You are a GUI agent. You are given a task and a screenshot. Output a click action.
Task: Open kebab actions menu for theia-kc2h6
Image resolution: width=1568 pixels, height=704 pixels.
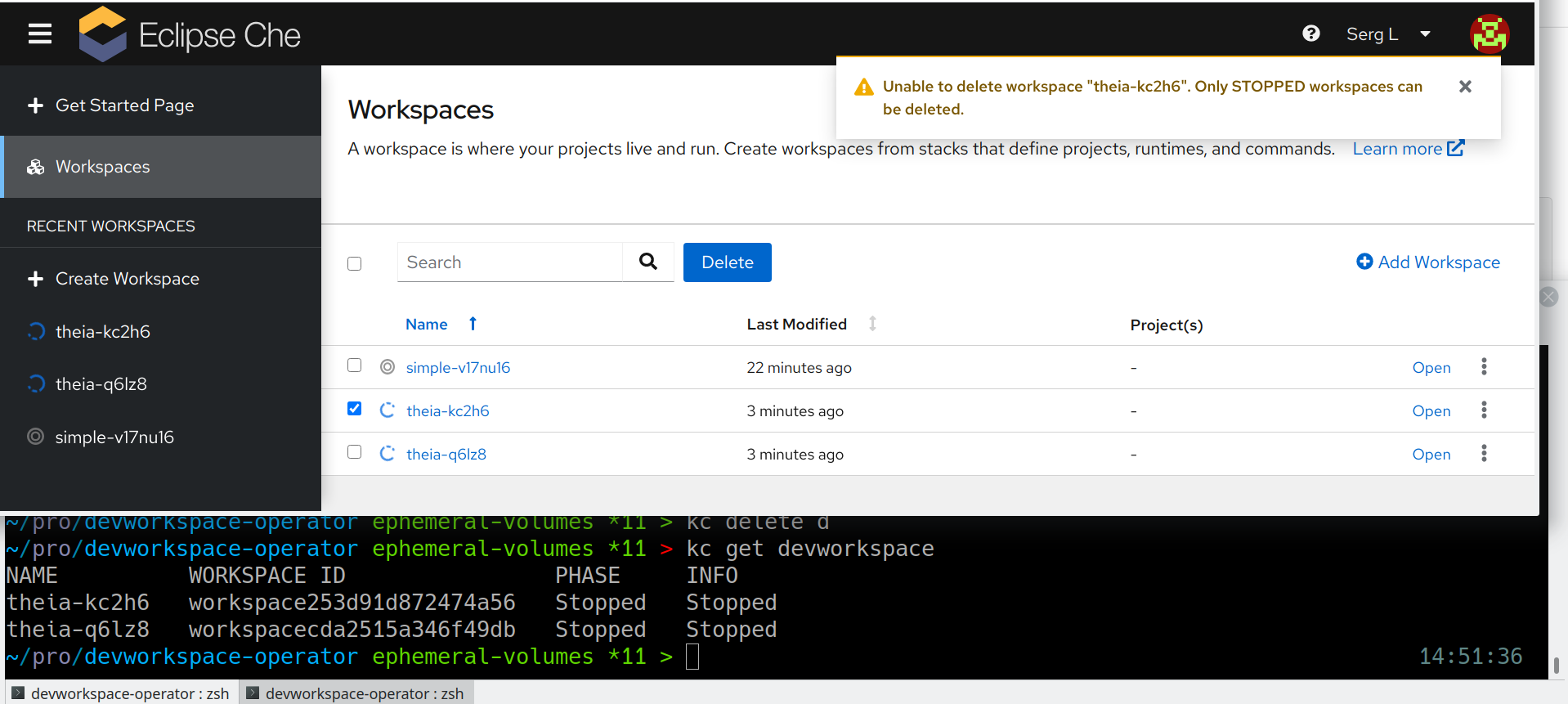tap(1484, 410)
